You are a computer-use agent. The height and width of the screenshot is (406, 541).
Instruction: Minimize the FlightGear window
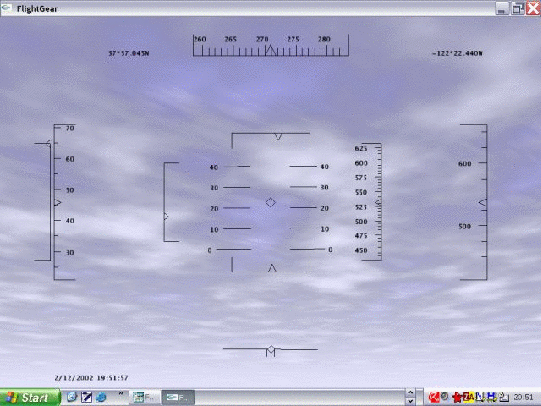[502, 8]
